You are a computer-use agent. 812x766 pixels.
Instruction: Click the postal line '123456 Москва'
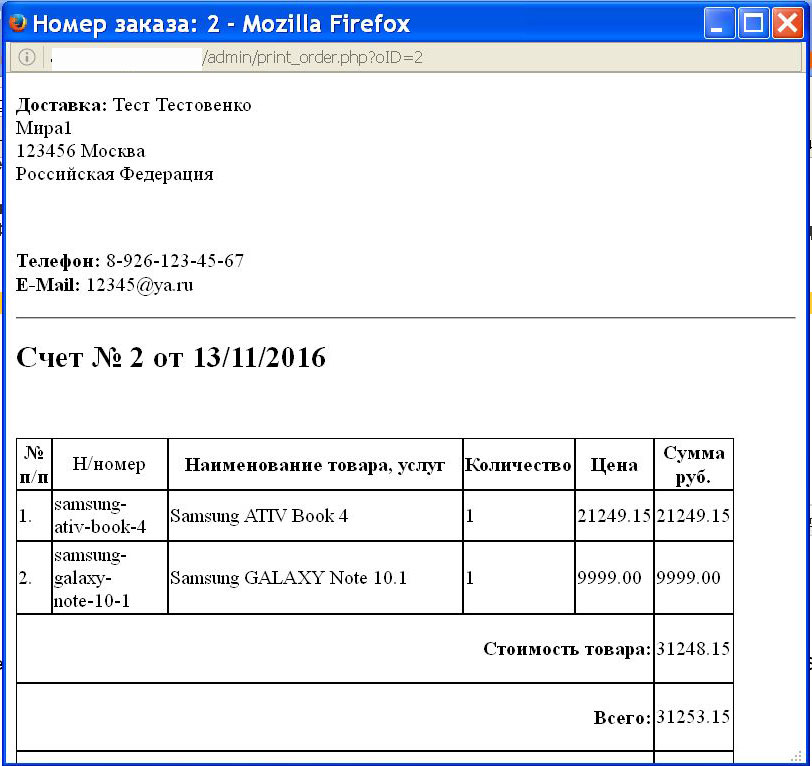point(80,151)
